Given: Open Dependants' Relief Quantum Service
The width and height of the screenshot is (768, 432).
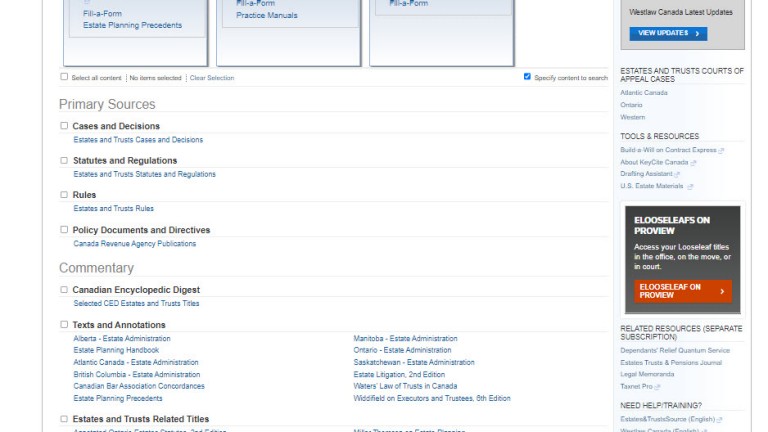Looking at the screenshot, I should [675, 350].
